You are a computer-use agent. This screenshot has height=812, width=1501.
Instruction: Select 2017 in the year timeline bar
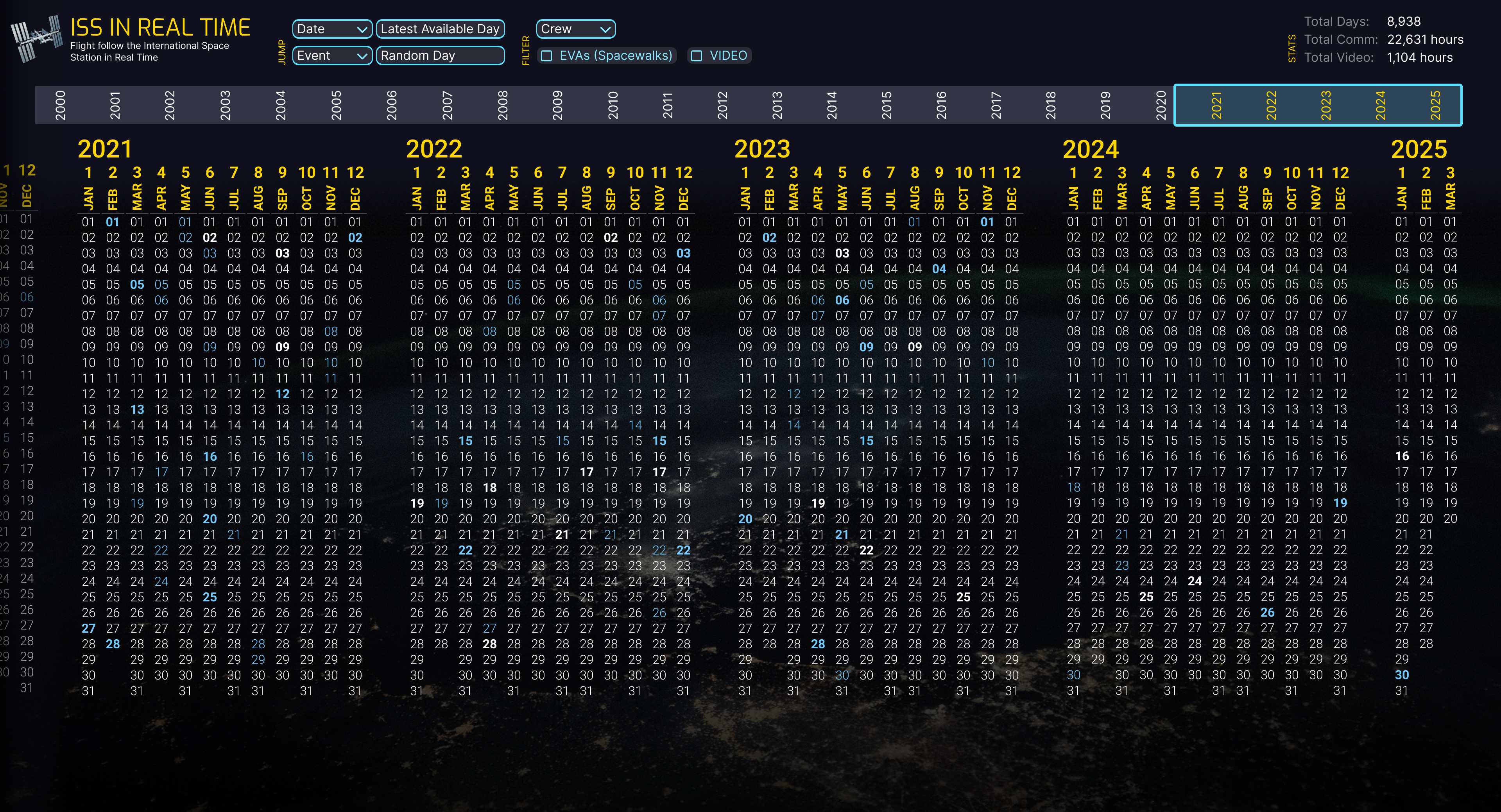996,106
